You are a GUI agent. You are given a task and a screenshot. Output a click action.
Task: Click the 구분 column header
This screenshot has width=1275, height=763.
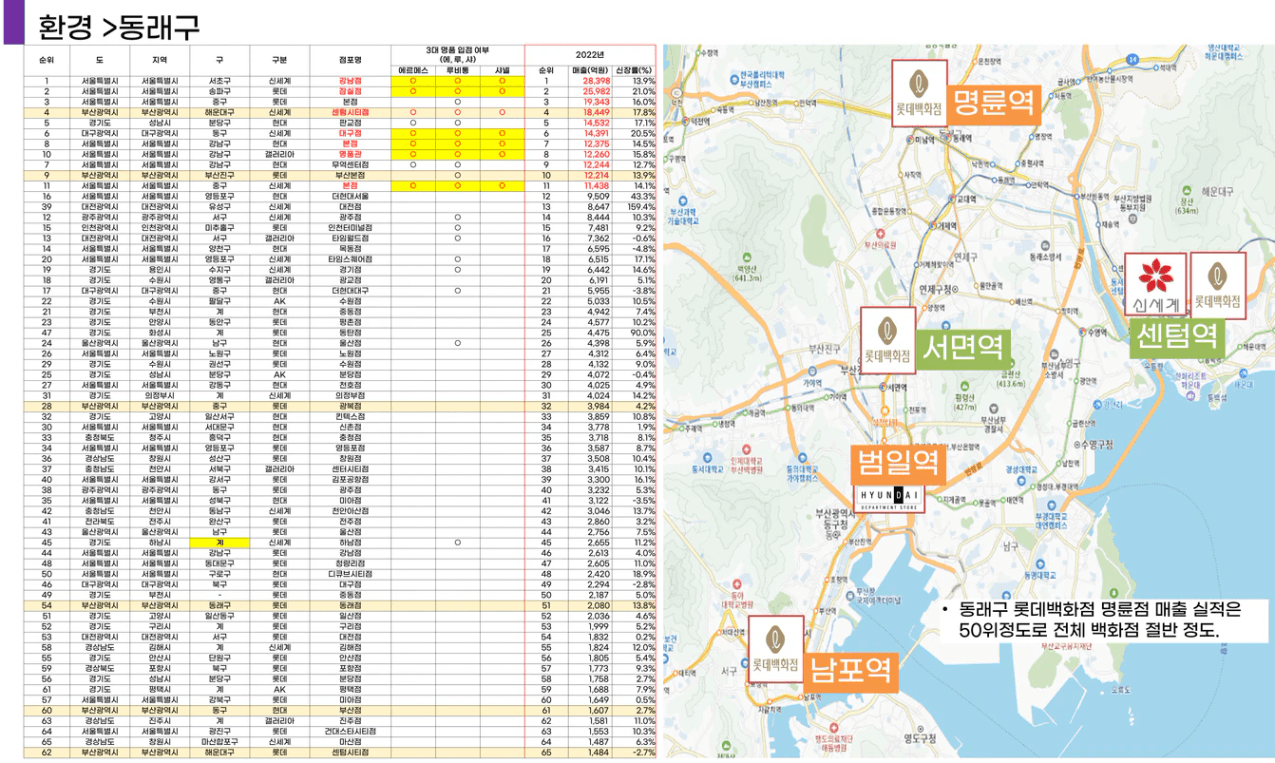[280, 61]
